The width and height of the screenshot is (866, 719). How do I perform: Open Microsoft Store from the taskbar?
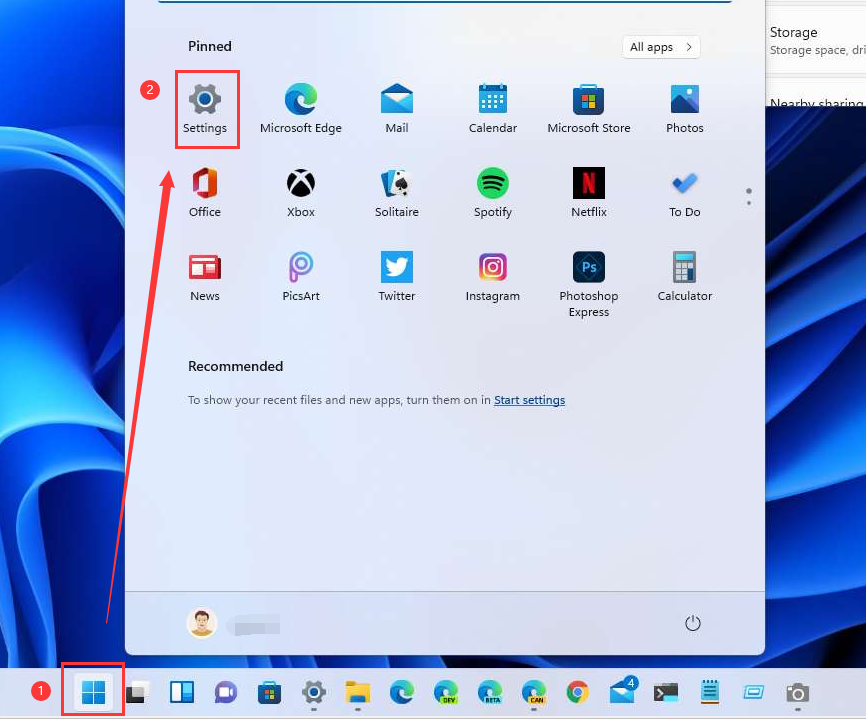tap(270, 692)
